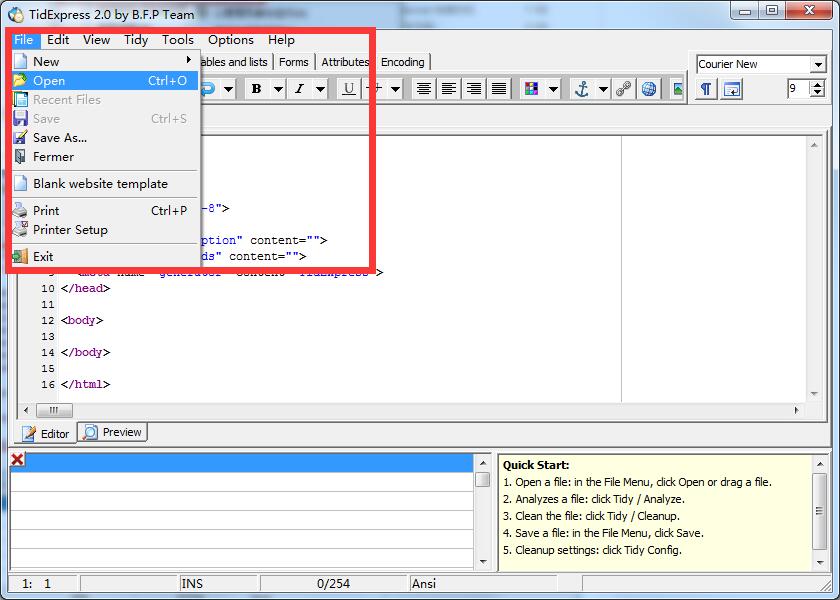The image size is (840, 600).
Task: Expand the bold button dropdown arrow
Action: point(278,88)
